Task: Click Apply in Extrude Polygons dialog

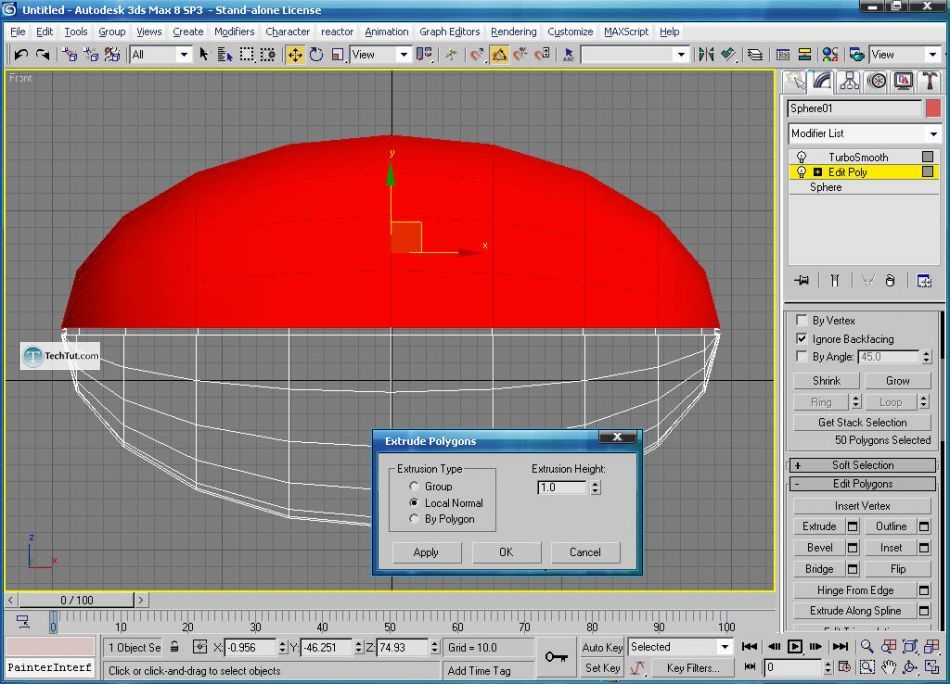Action: coord(427,552)
